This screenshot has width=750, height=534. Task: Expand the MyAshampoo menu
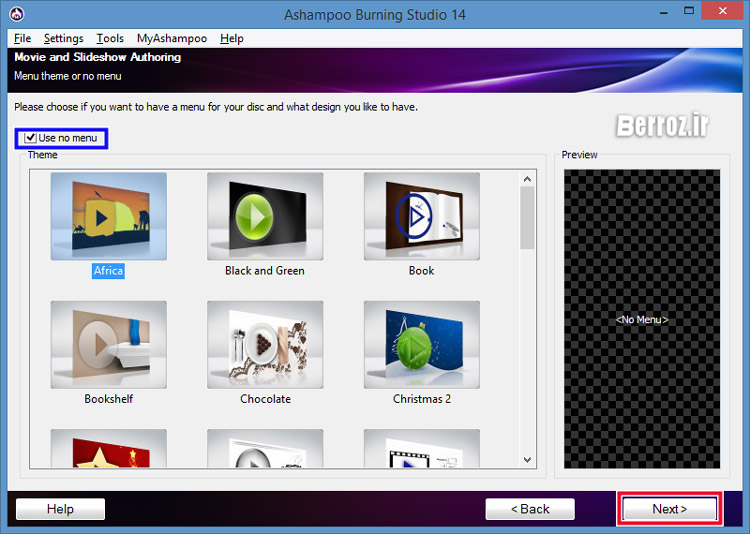[172, 38]
